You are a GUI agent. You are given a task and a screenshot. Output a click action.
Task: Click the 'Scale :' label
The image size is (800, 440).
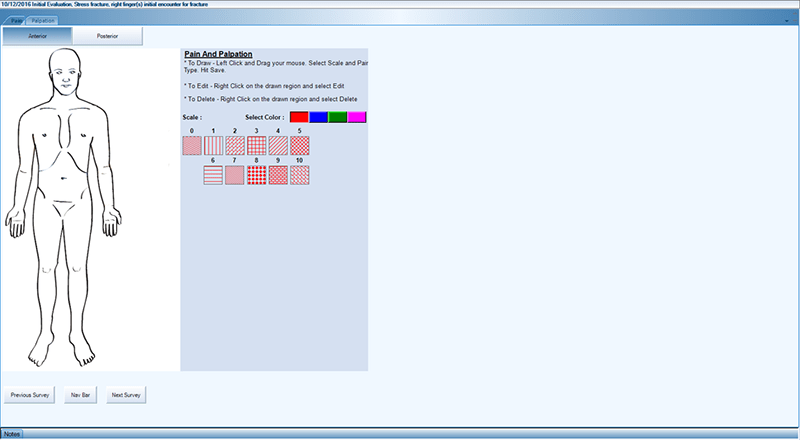click(x=192, y=117)
